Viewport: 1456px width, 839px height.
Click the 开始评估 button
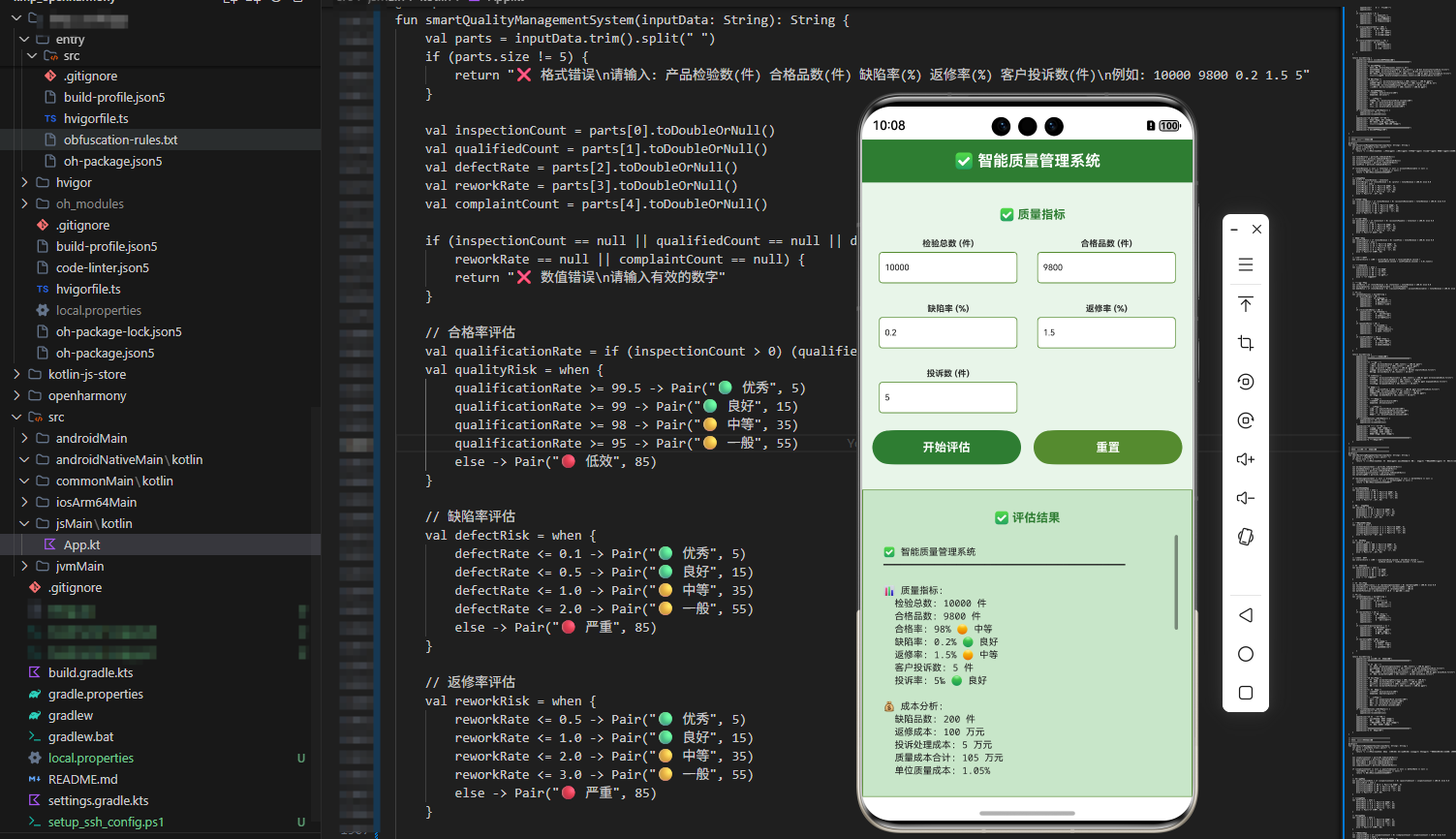(946, 447)
